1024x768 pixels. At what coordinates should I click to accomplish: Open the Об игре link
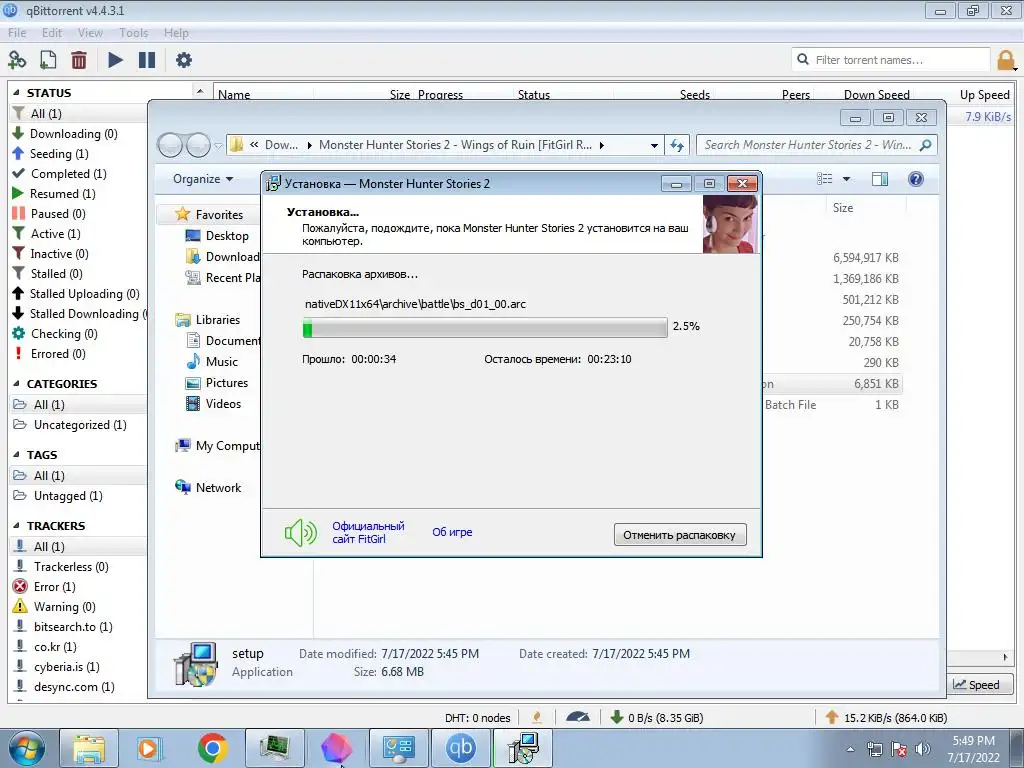pyautogui.click(x=452, y=532)
